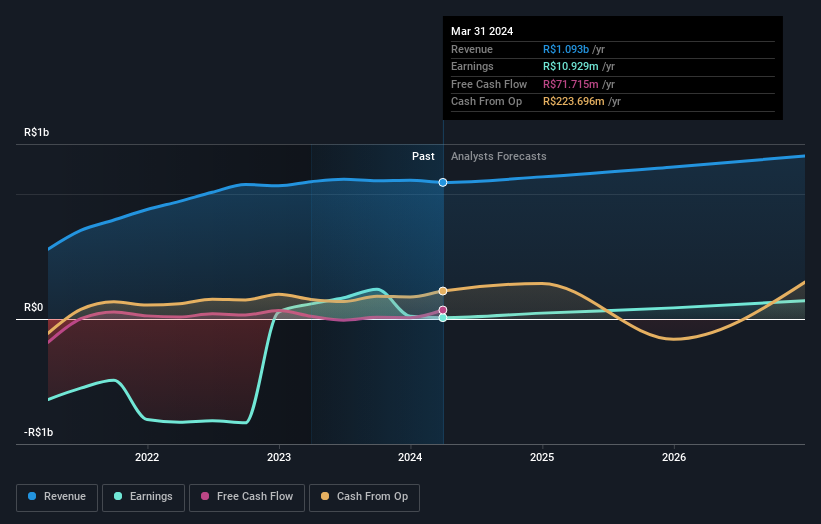Click the R$0 y-axis label
Screen dimensions: 821x524
click(34, 307)
